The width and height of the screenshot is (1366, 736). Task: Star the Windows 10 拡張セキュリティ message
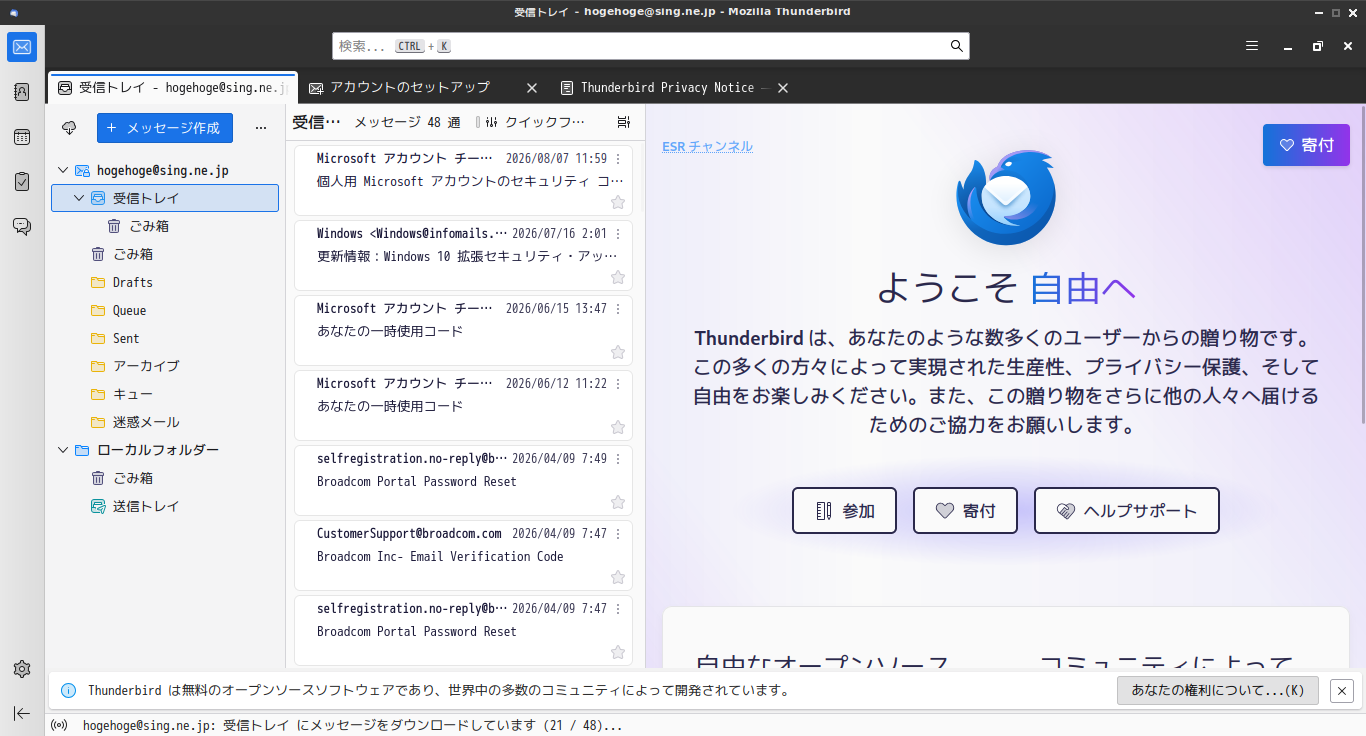tap(618, 277)
